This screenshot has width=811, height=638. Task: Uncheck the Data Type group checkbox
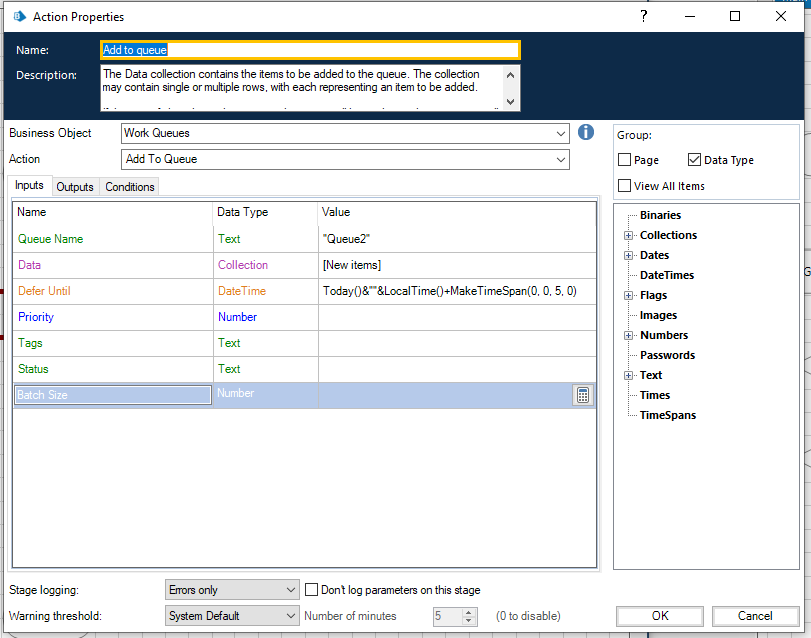click(x=695, y=160)
